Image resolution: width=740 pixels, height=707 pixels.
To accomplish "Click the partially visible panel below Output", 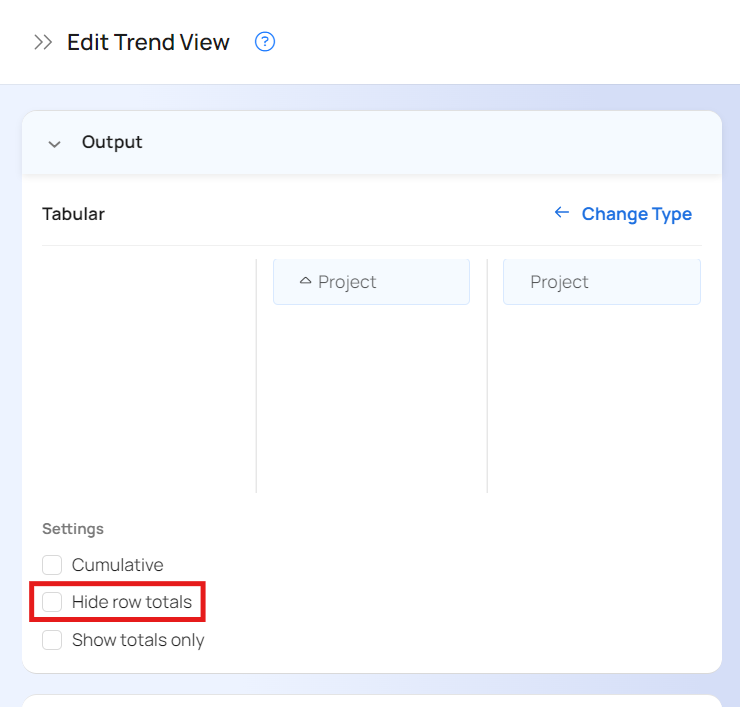I will coord(371,700).
